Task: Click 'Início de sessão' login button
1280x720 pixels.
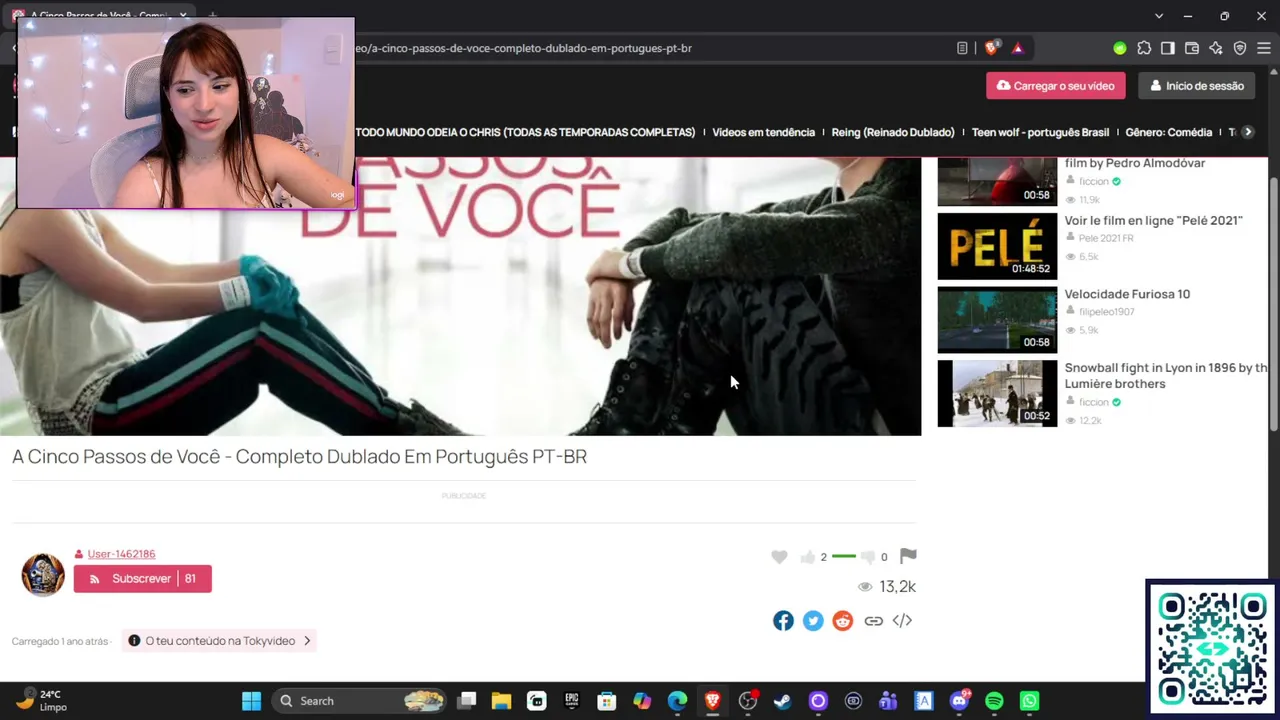Action: 1197,86
